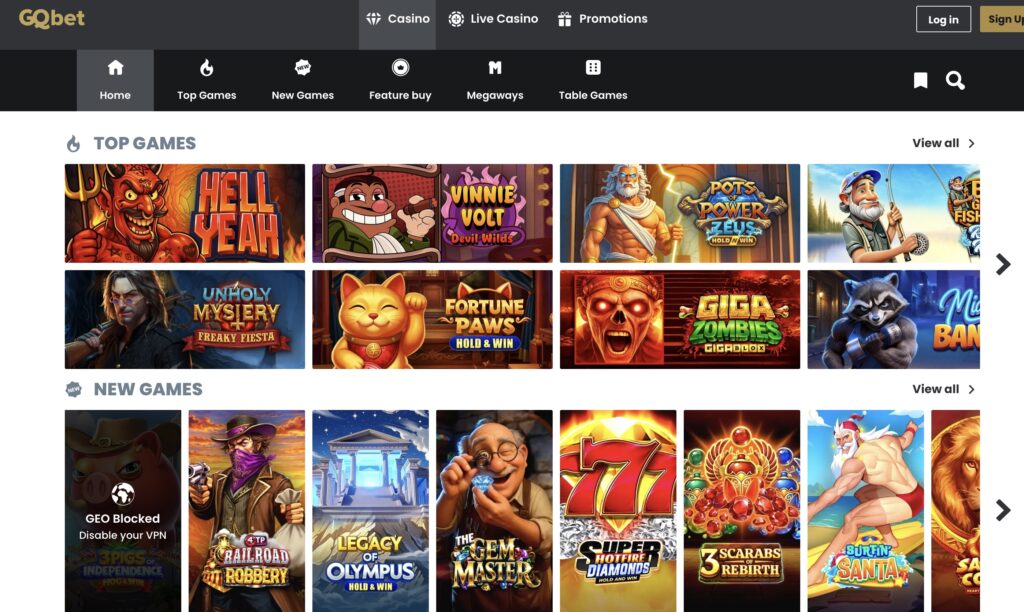Advance the Top Games carousel with right arrow

click(x=1003, y=265)
